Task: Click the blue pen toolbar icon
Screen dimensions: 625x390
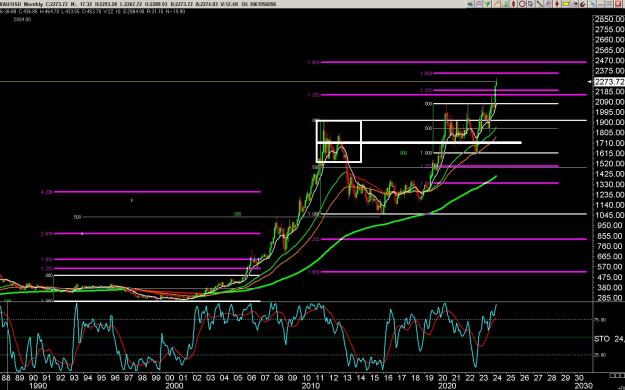Action: [x=574, y=4]
